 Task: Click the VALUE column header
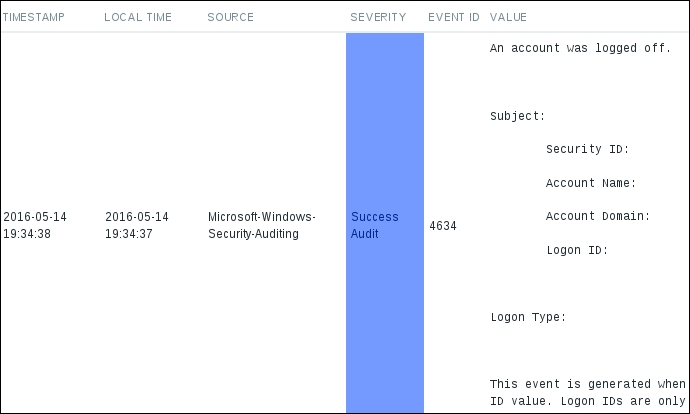[x=508, y=17]
